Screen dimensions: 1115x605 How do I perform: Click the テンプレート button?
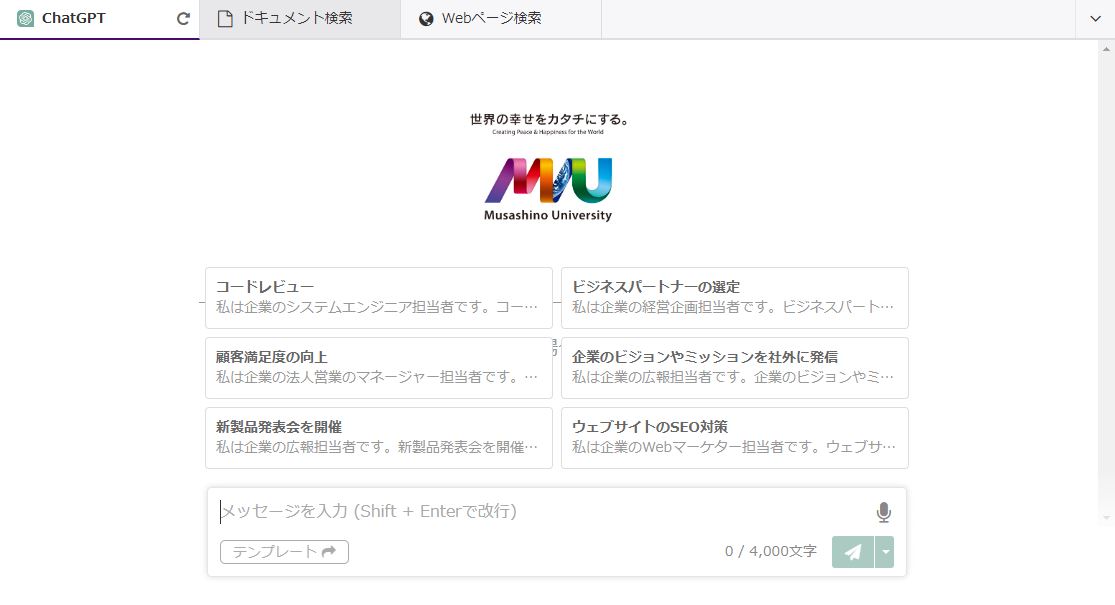[x=284, y=552]
